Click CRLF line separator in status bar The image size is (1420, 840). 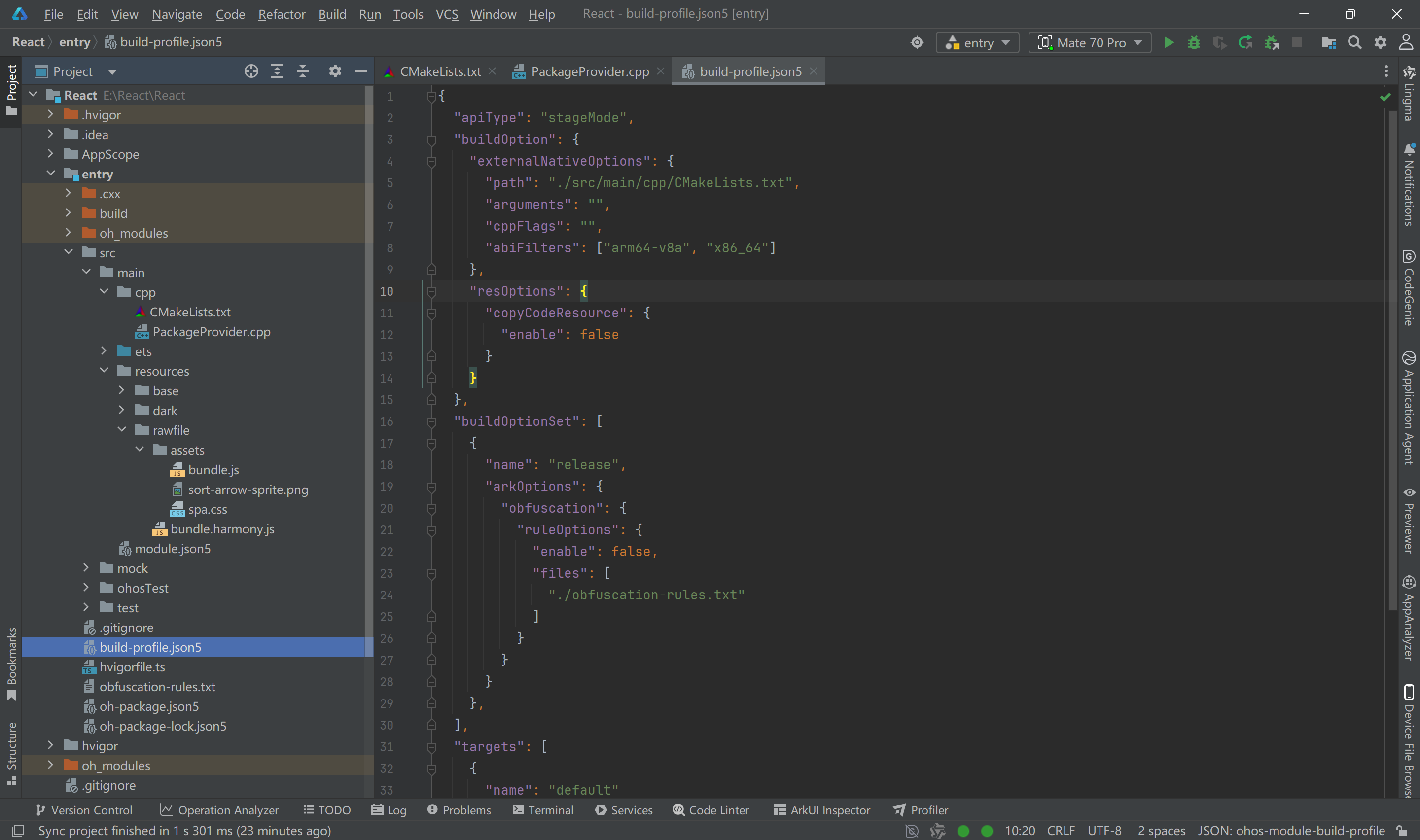point(1060,830)
